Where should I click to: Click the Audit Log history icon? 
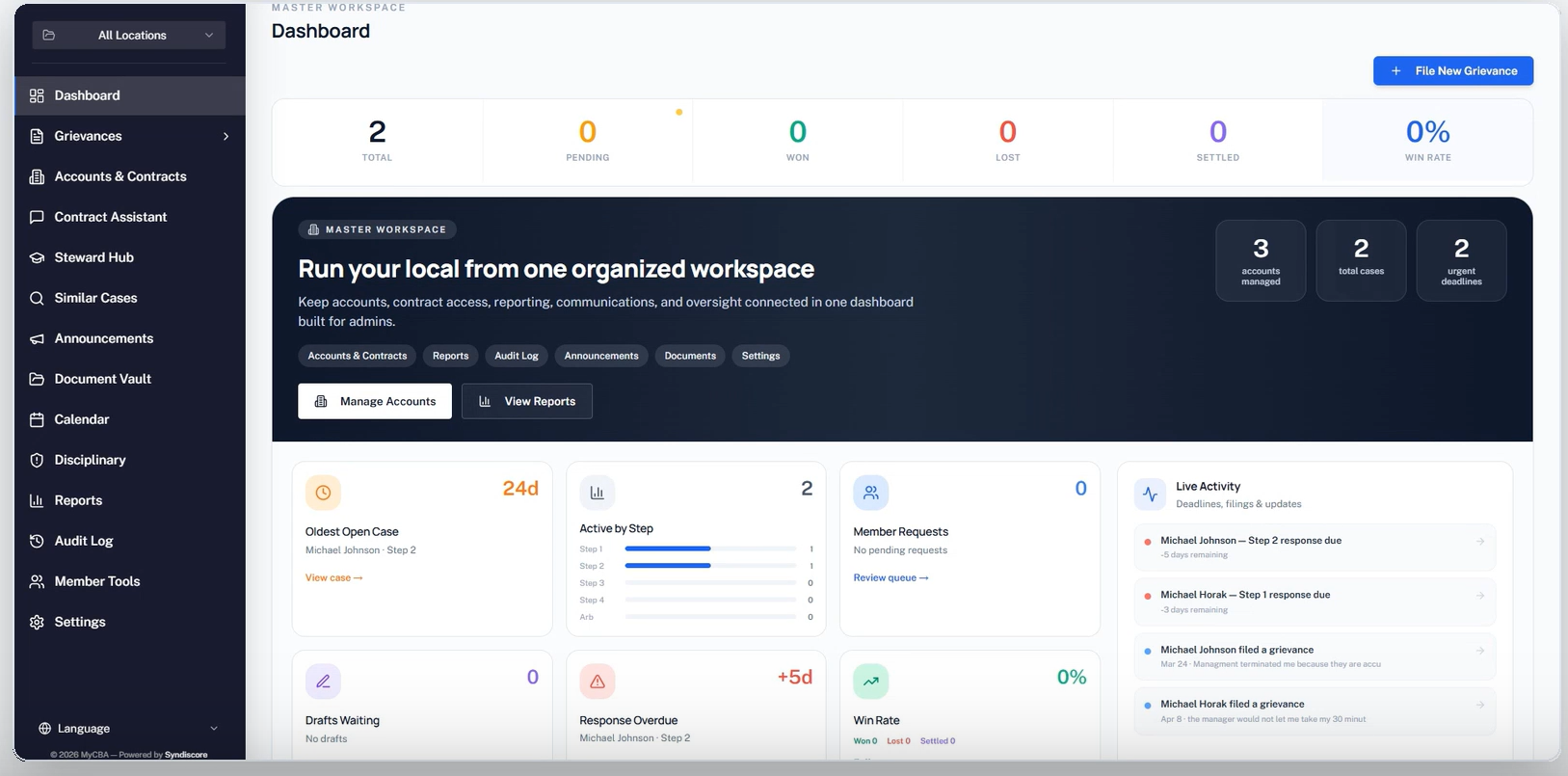(37, 541)
